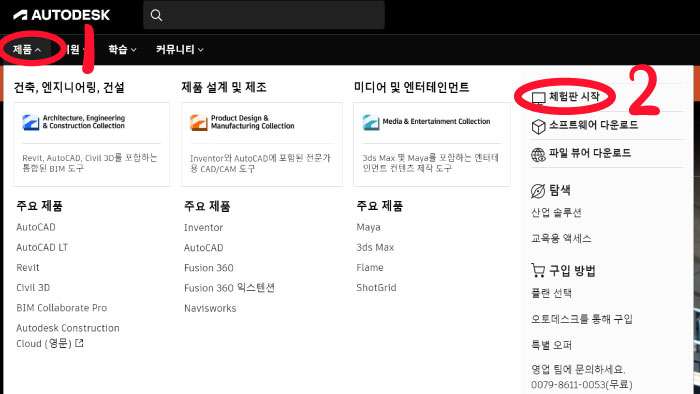The height and width of the screenshot is (394, 700).
Task: Select Inventor product link
Action: point(203,228)
